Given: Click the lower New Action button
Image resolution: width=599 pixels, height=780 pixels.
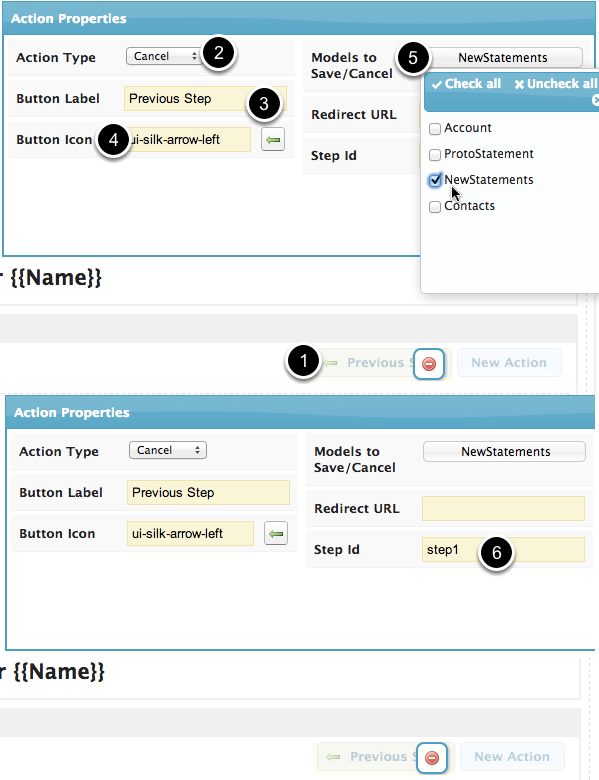Looking at the screenshot, I should click(512, 757).
